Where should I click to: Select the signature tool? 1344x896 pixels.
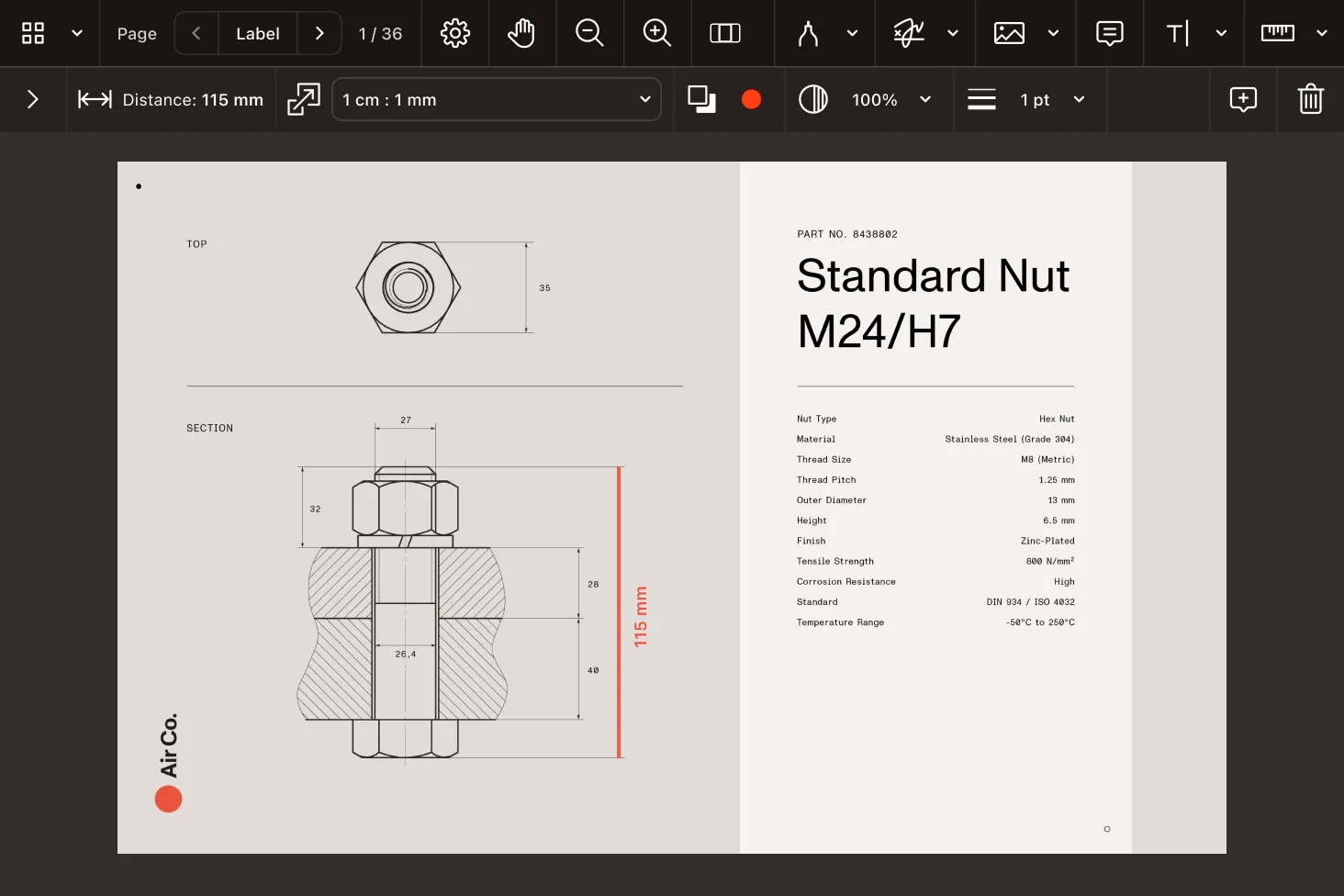(908, 34)
